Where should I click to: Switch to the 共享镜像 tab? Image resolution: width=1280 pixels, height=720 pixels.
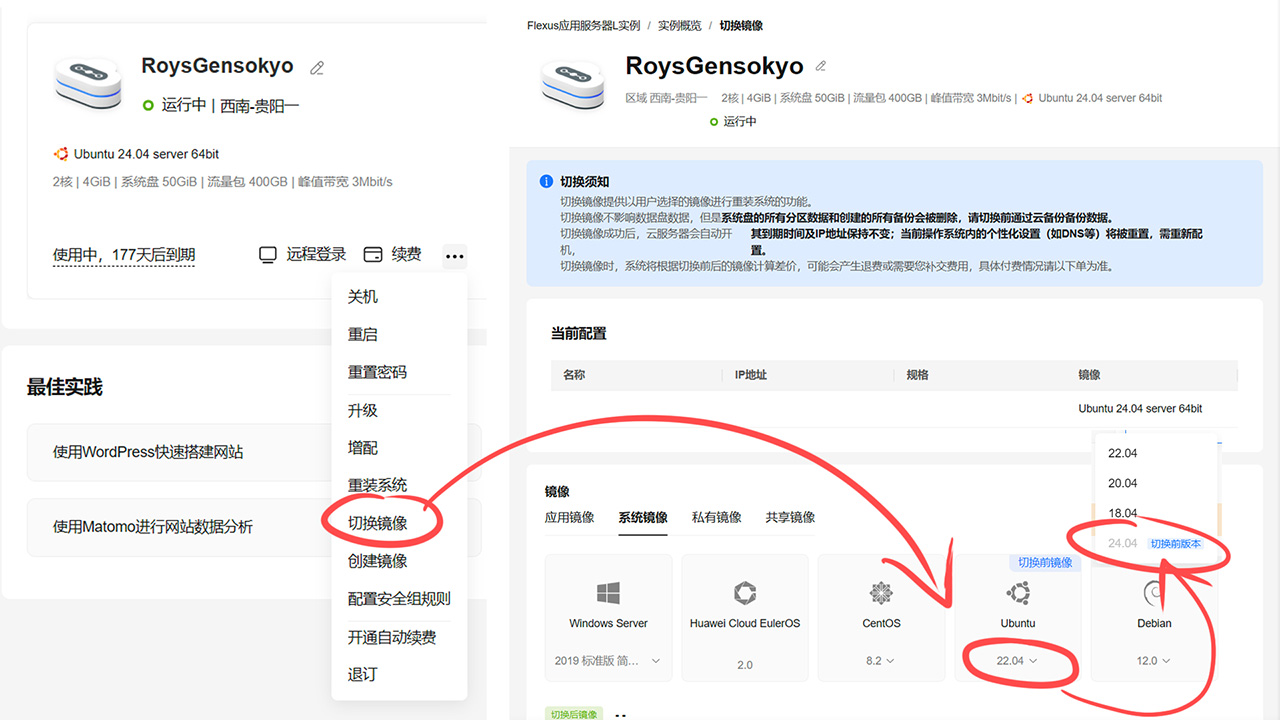click(x=790, y=517)
